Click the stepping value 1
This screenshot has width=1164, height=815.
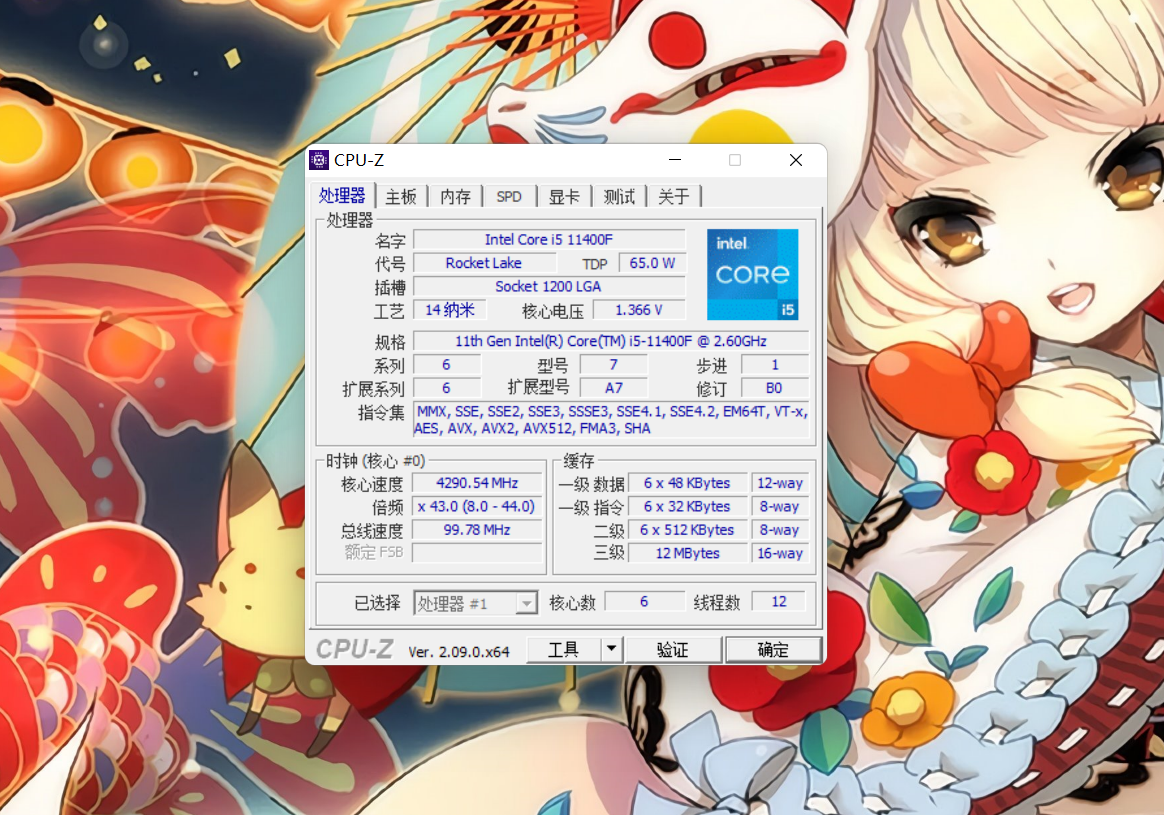(775, 364)
